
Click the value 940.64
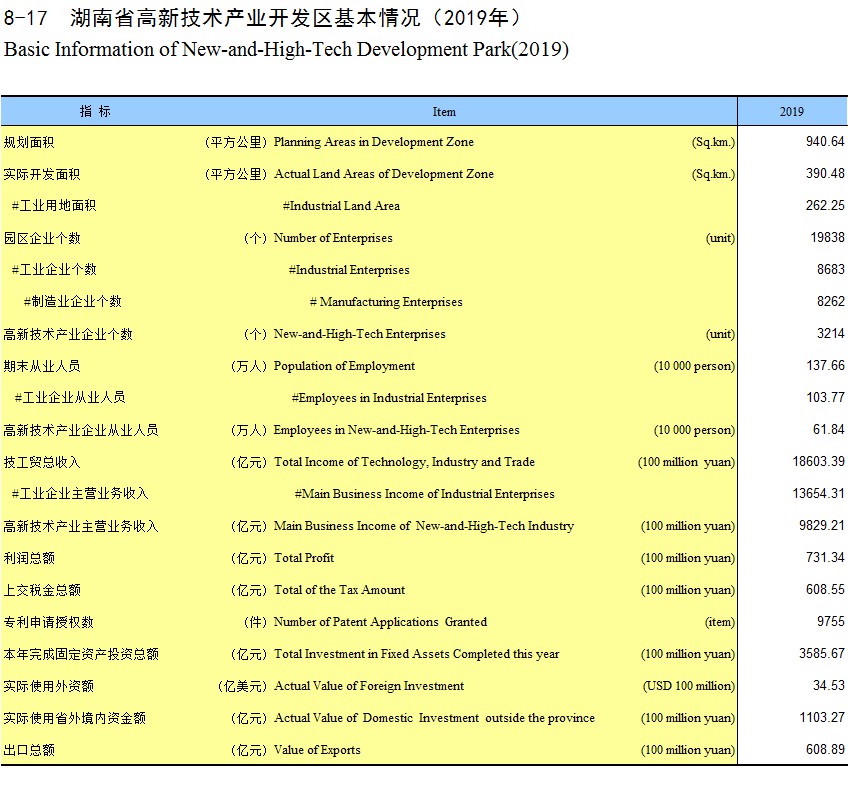[x=825, y=142]
